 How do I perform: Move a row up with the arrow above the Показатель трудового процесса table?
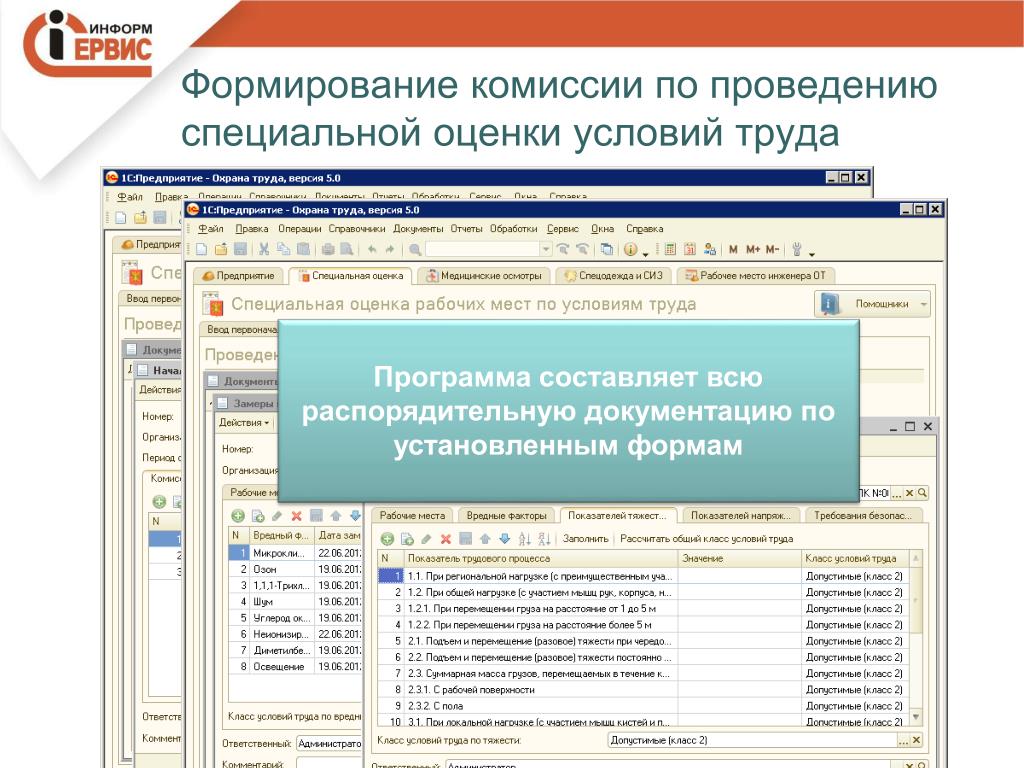(x=485, y=539)
